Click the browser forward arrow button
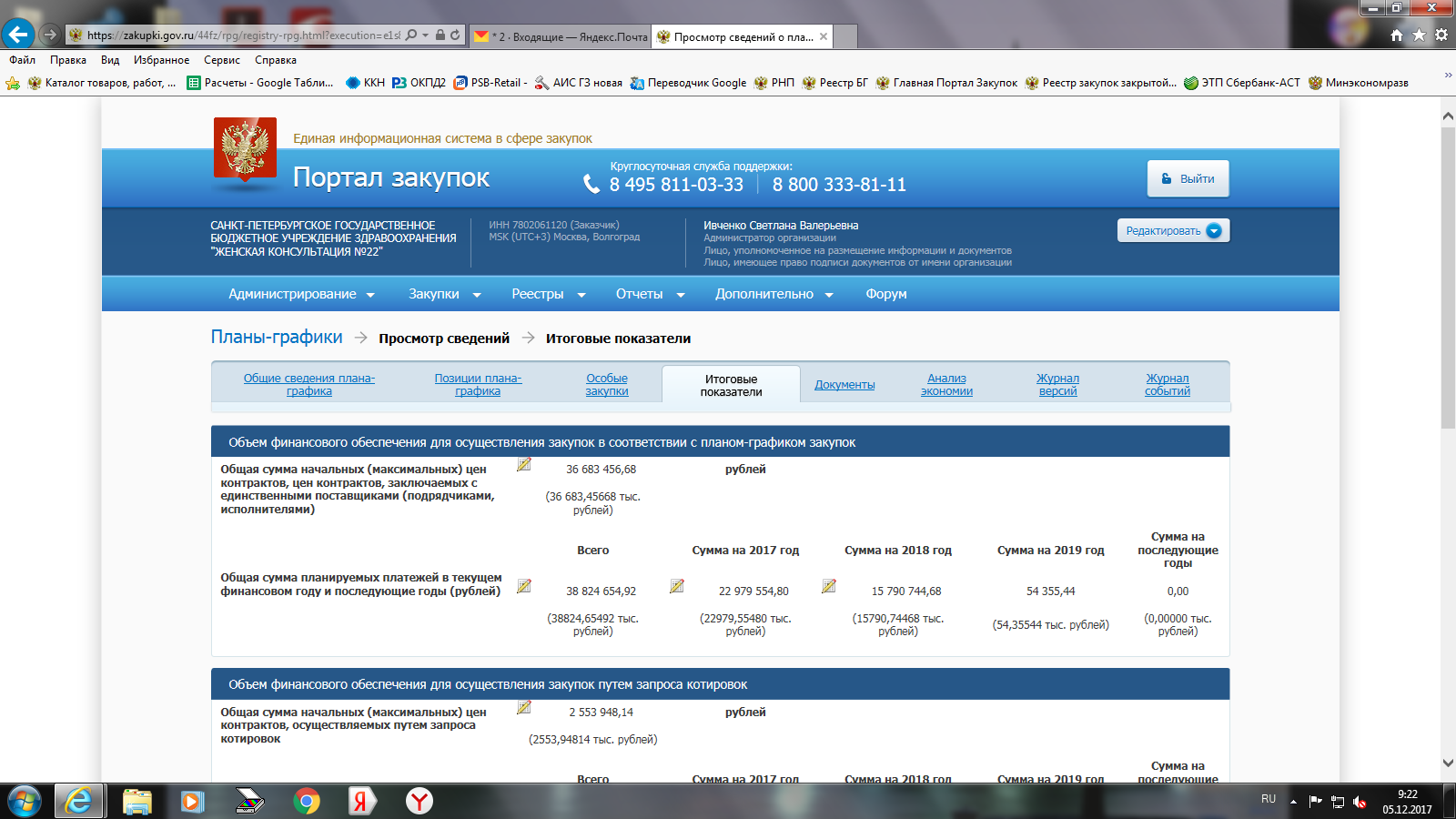1456x819 pixels. pyautogui.click(x=50, y=35)
